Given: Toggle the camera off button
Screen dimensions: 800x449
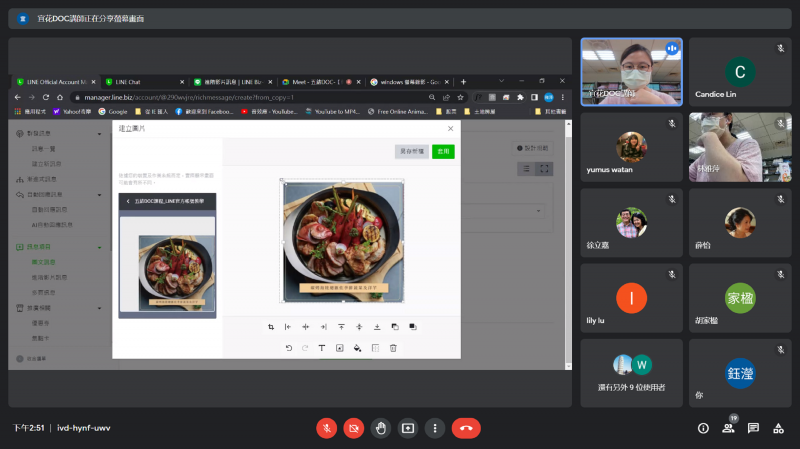Looking at the screenshot, I should click(353, 428).
